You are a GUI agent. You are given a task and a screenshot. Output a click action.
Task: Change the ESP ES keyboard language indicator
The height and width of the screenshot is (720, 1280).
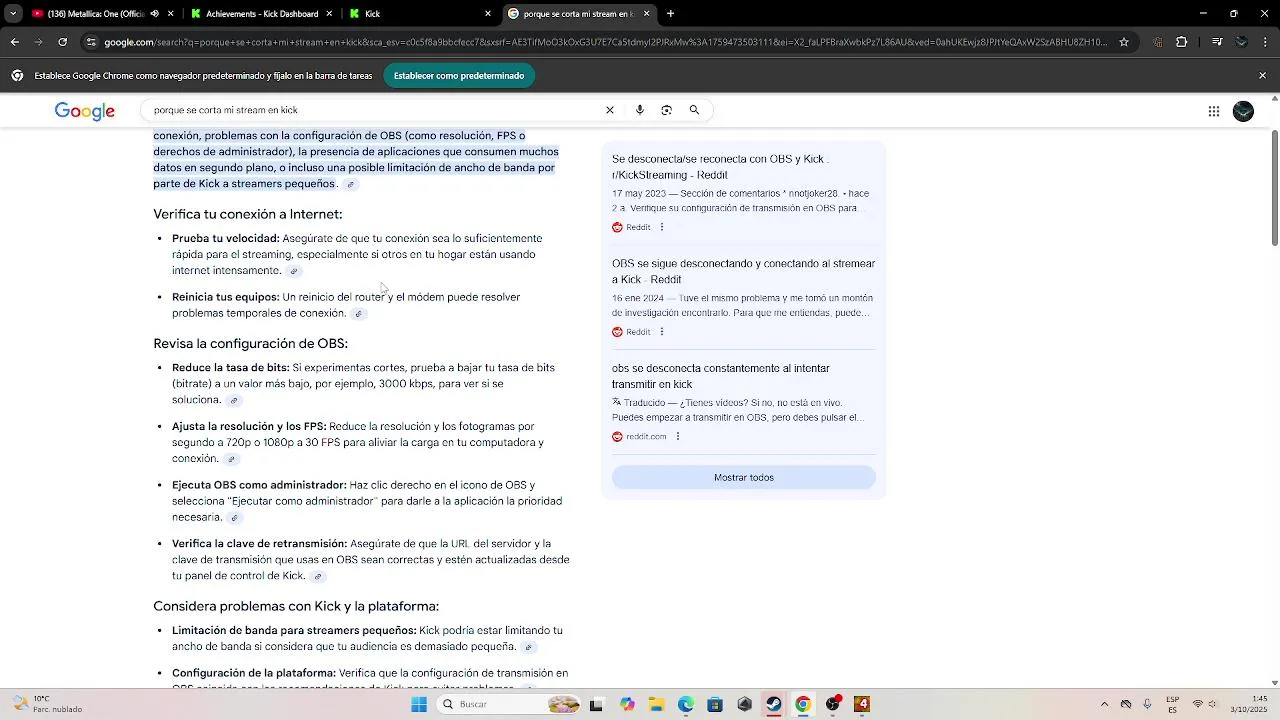[1173, 704]
